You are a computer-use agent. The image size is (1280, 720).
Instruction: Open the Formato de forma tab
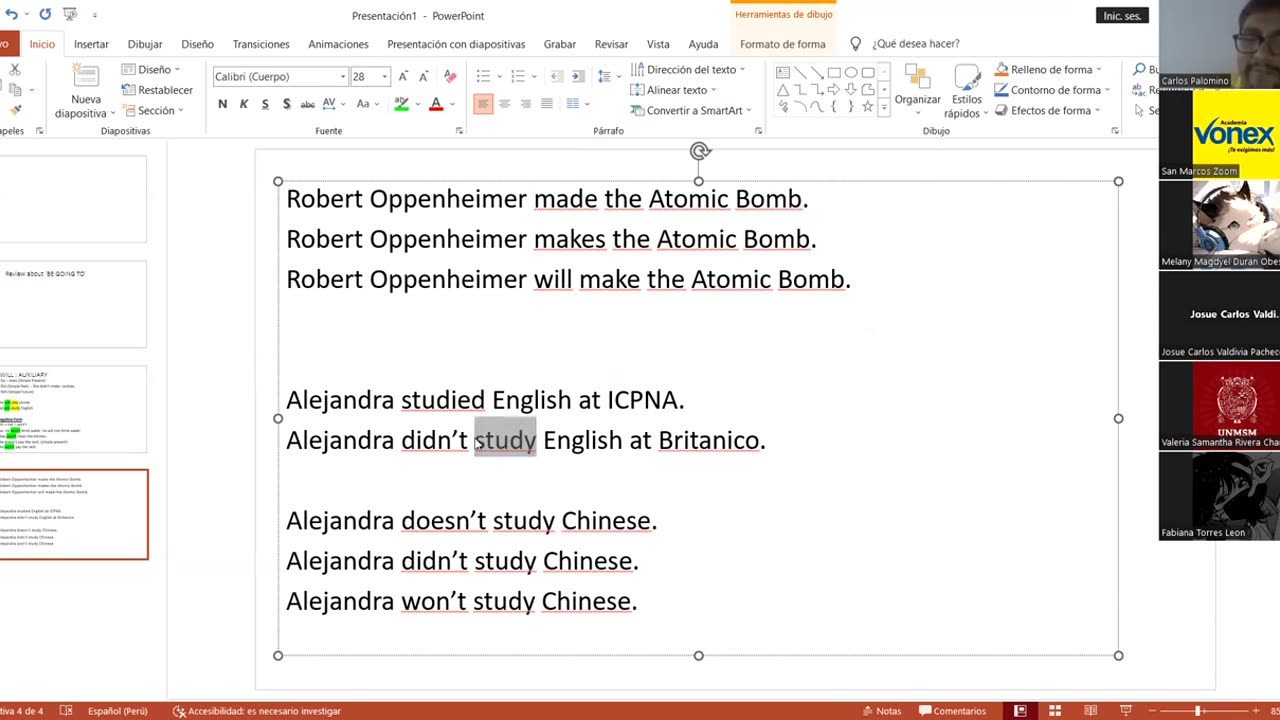pyautogui.click(x=783, y=44)
